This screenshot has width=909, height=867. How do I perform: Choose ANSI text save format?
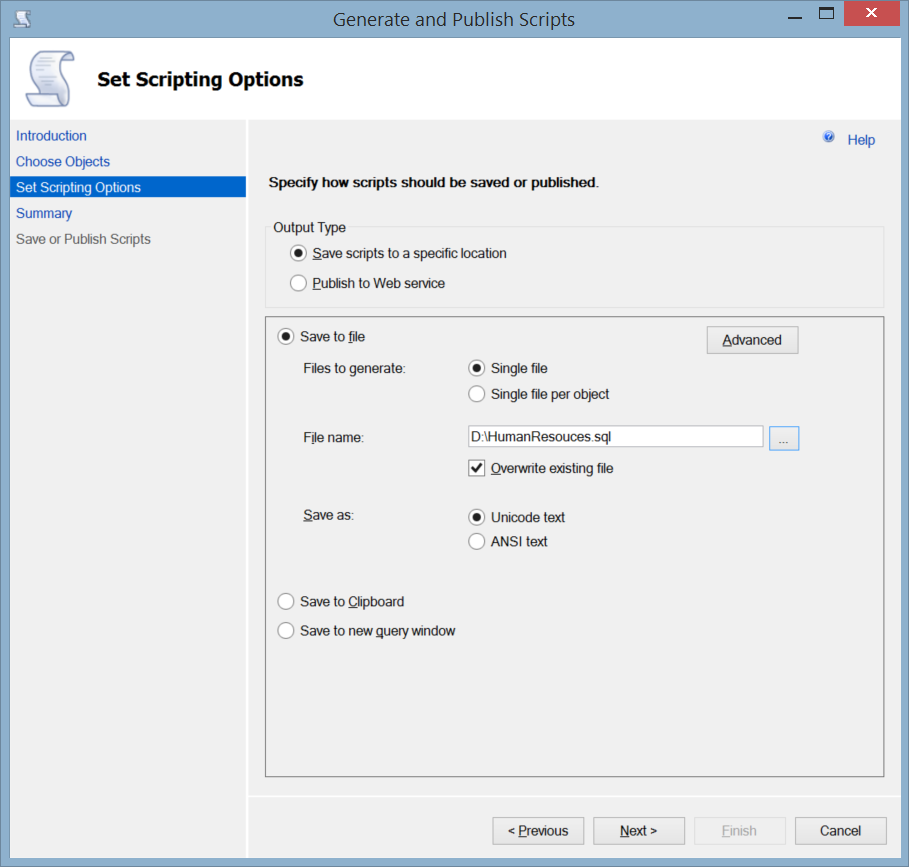[478, 542]
